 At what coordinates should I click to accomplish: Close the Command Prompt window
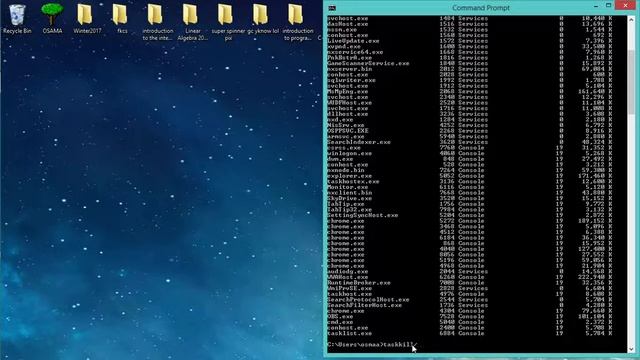click(625, 5)
